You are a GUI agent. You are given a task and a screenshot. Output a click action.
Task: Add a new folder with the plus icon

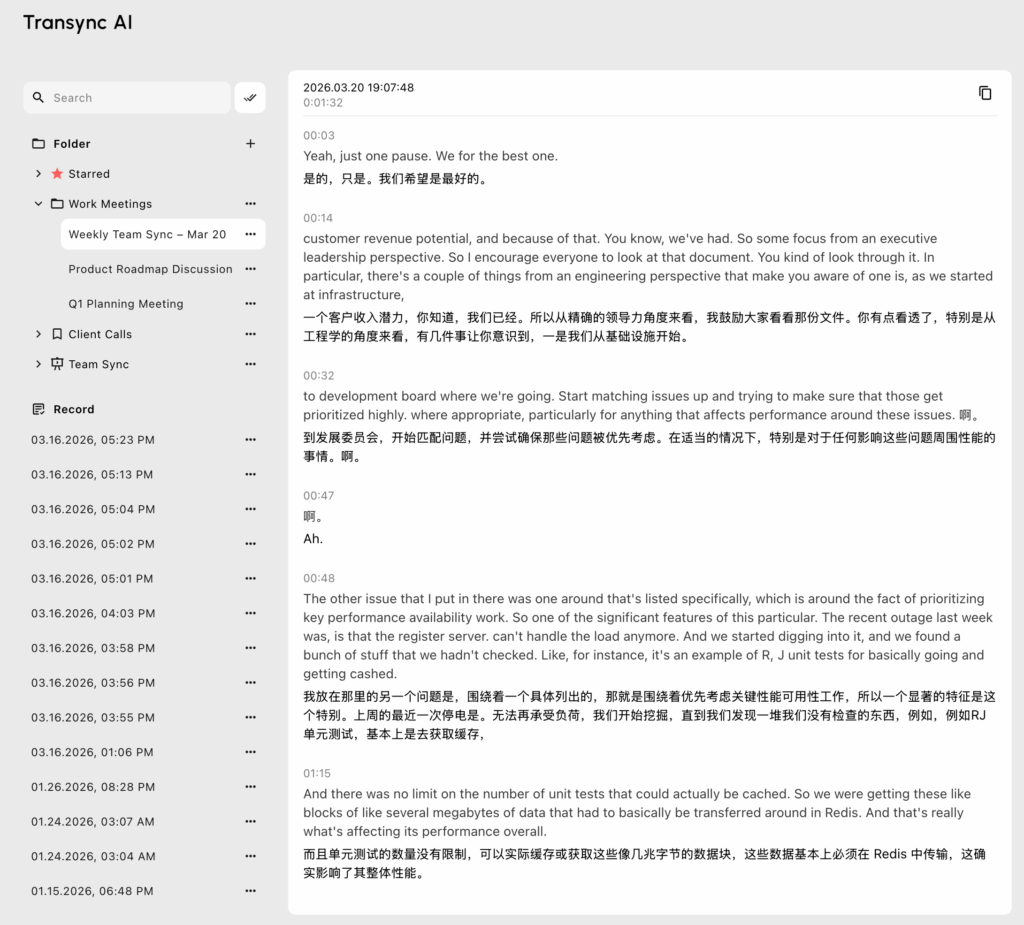pos(250,144)
